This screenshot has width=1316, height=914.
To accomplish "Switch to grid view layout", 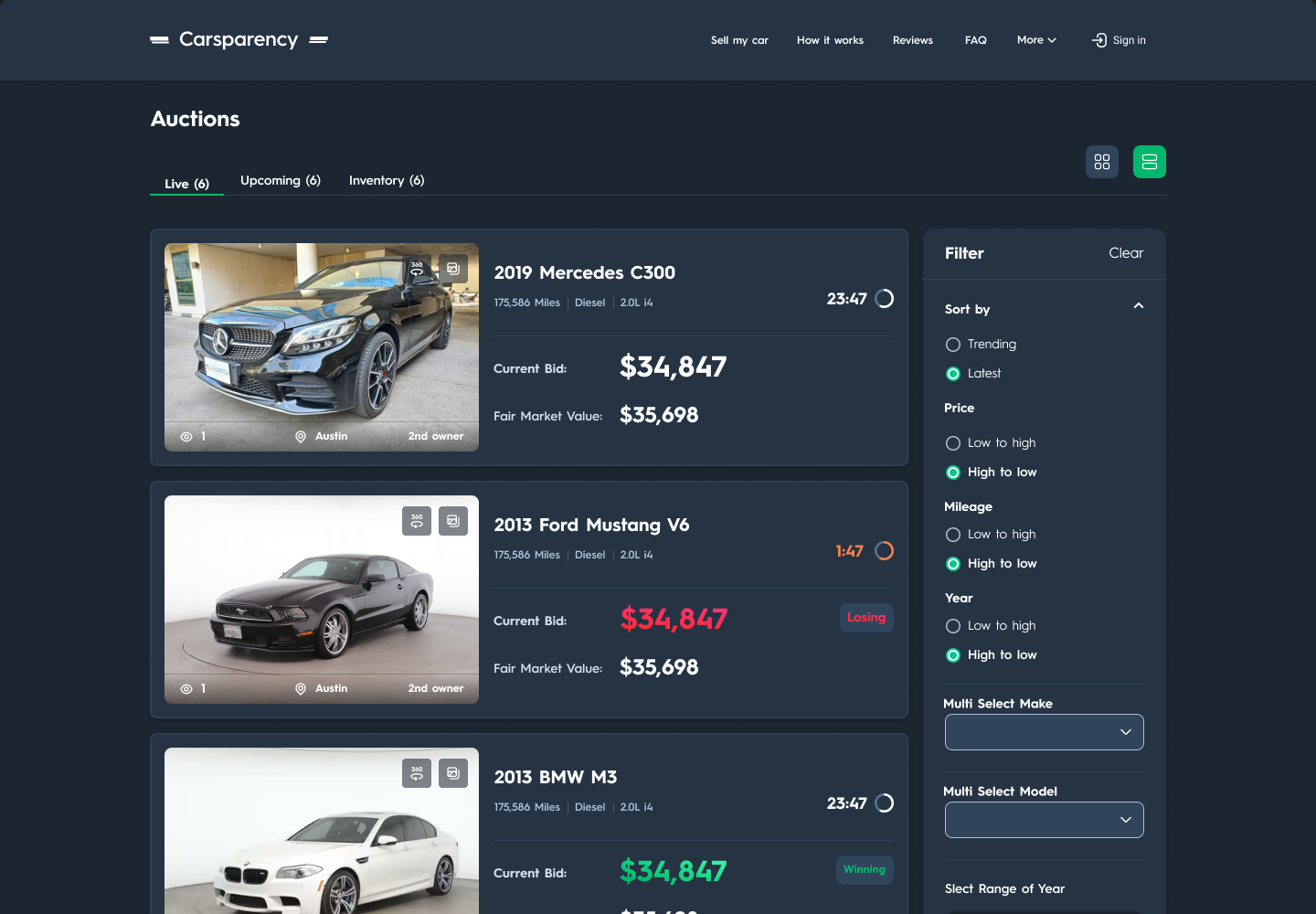I will click(1102, 162).
